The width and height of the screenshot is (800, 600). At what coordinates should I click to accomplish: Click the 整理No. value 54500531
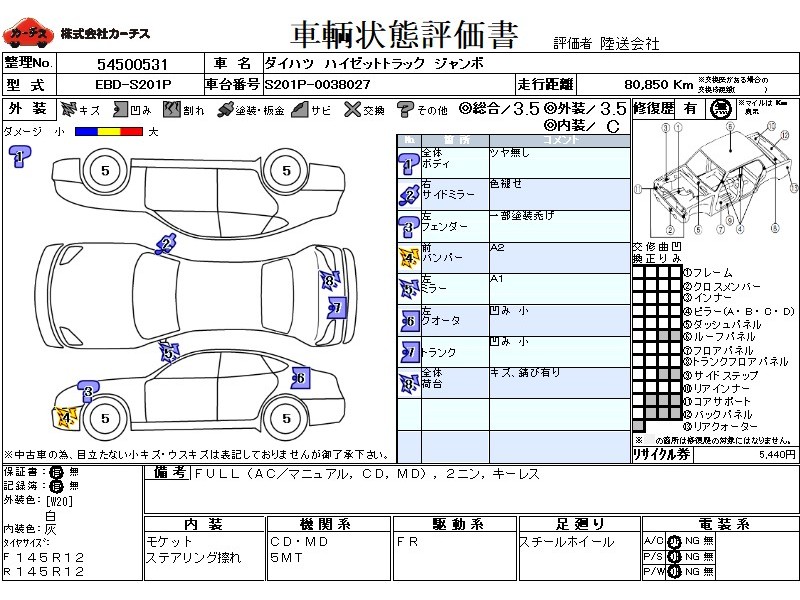tap(132, 65)
